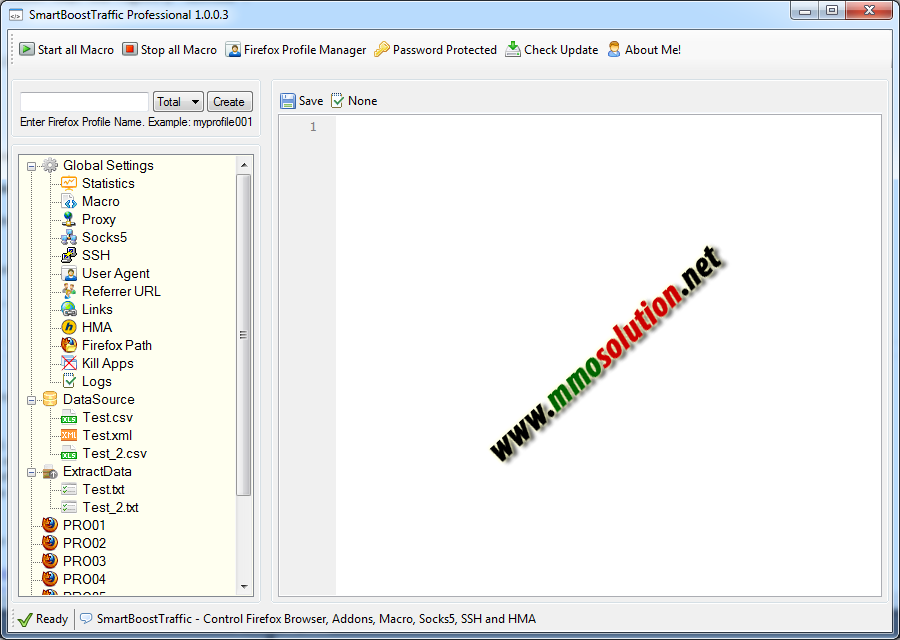This screenshot has width=900, height=640.
Task: Click the Firefox Profile Manager label
Action: pyautogui.click(x=305, y=50)
